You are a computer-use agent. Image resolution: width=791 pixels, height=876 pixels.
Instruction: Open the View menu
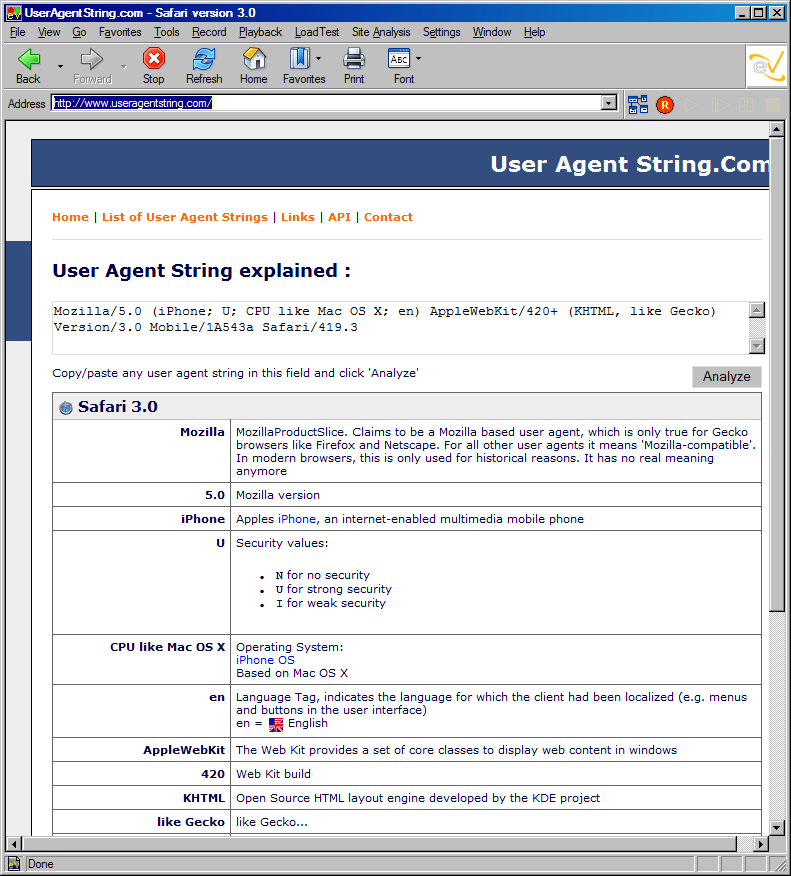click(49, 32)
